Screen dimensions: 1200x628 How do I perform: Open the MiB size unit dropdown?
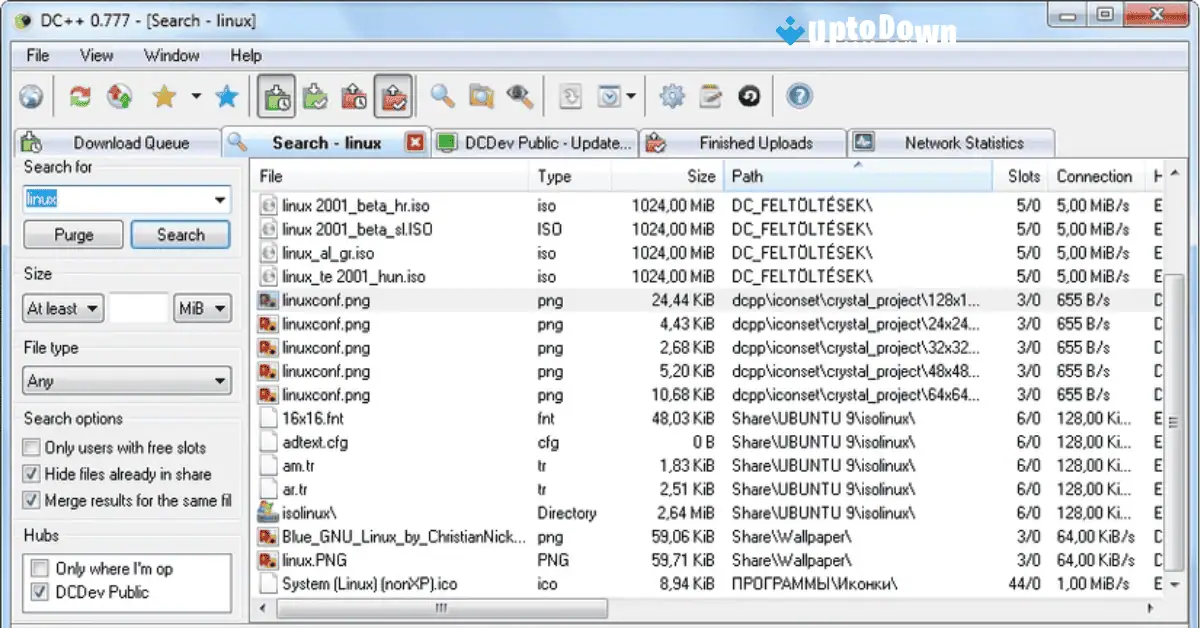tap(202, 308)
